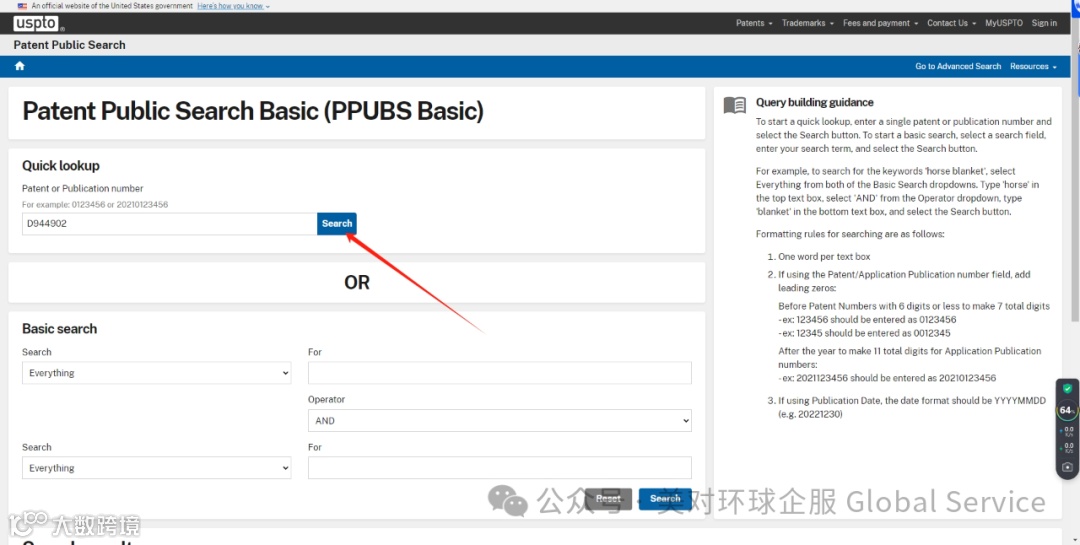The image size is (1080, 545).
Task: Click the "Patent or Publication number" label
Action: (83, 188)
